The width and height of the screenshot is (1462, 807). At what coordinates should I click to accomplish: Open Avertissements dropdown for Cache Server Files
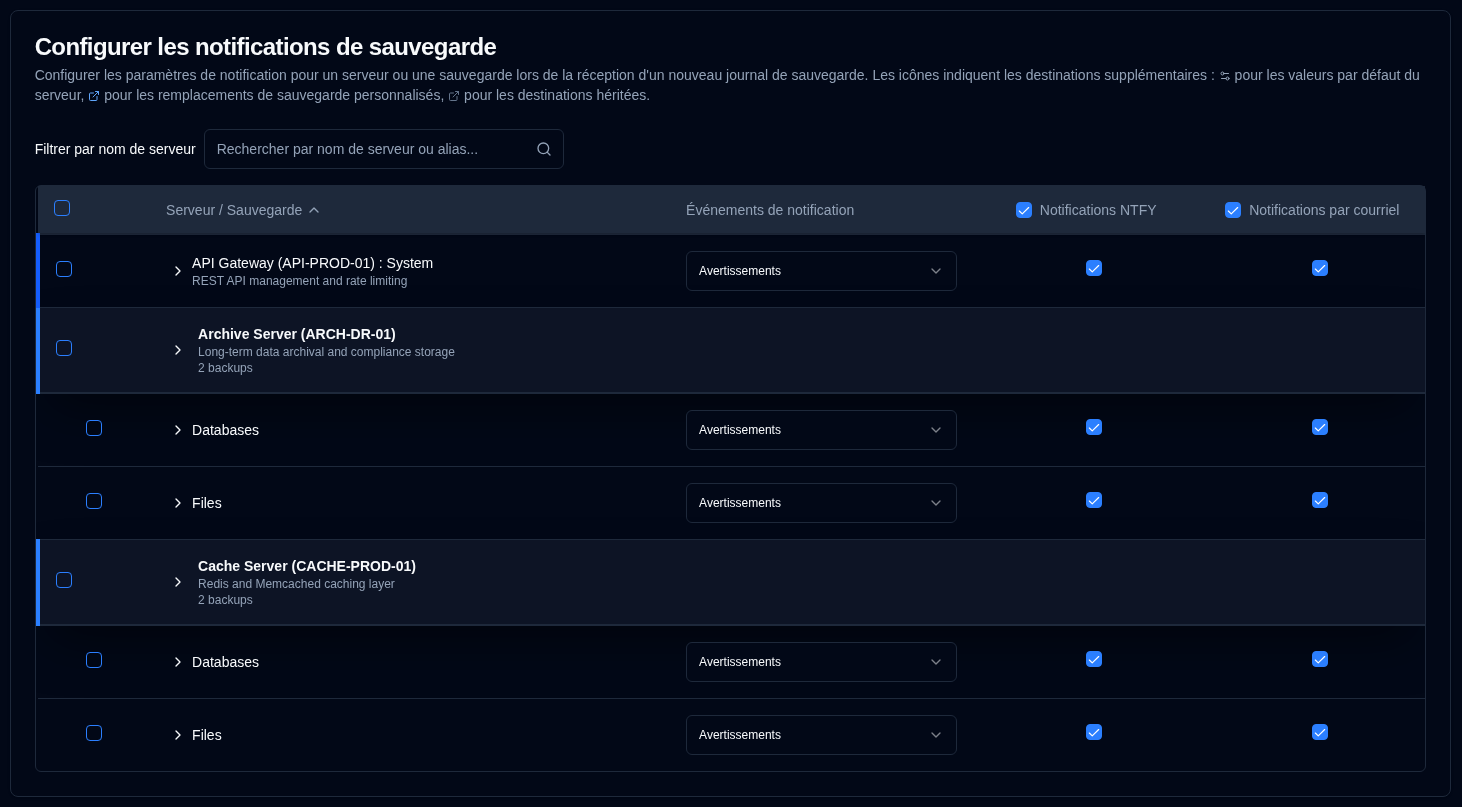[x=821, y=735]
